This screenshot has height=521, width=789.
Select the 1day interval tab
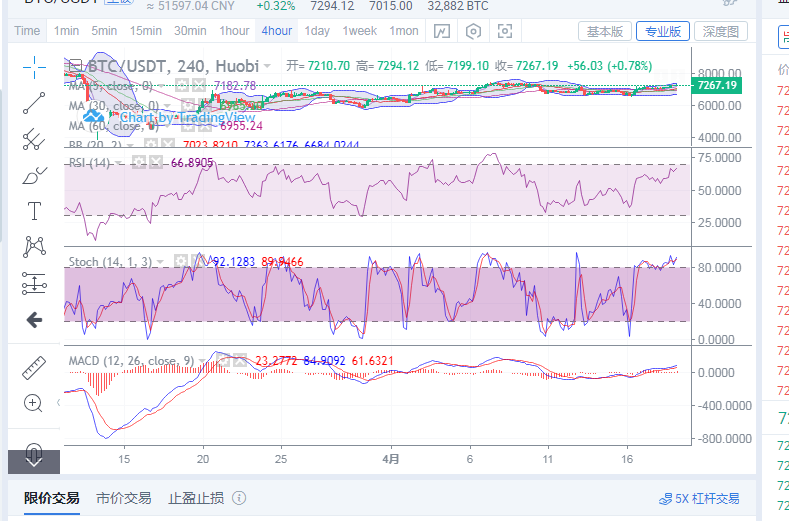point(317,31)
